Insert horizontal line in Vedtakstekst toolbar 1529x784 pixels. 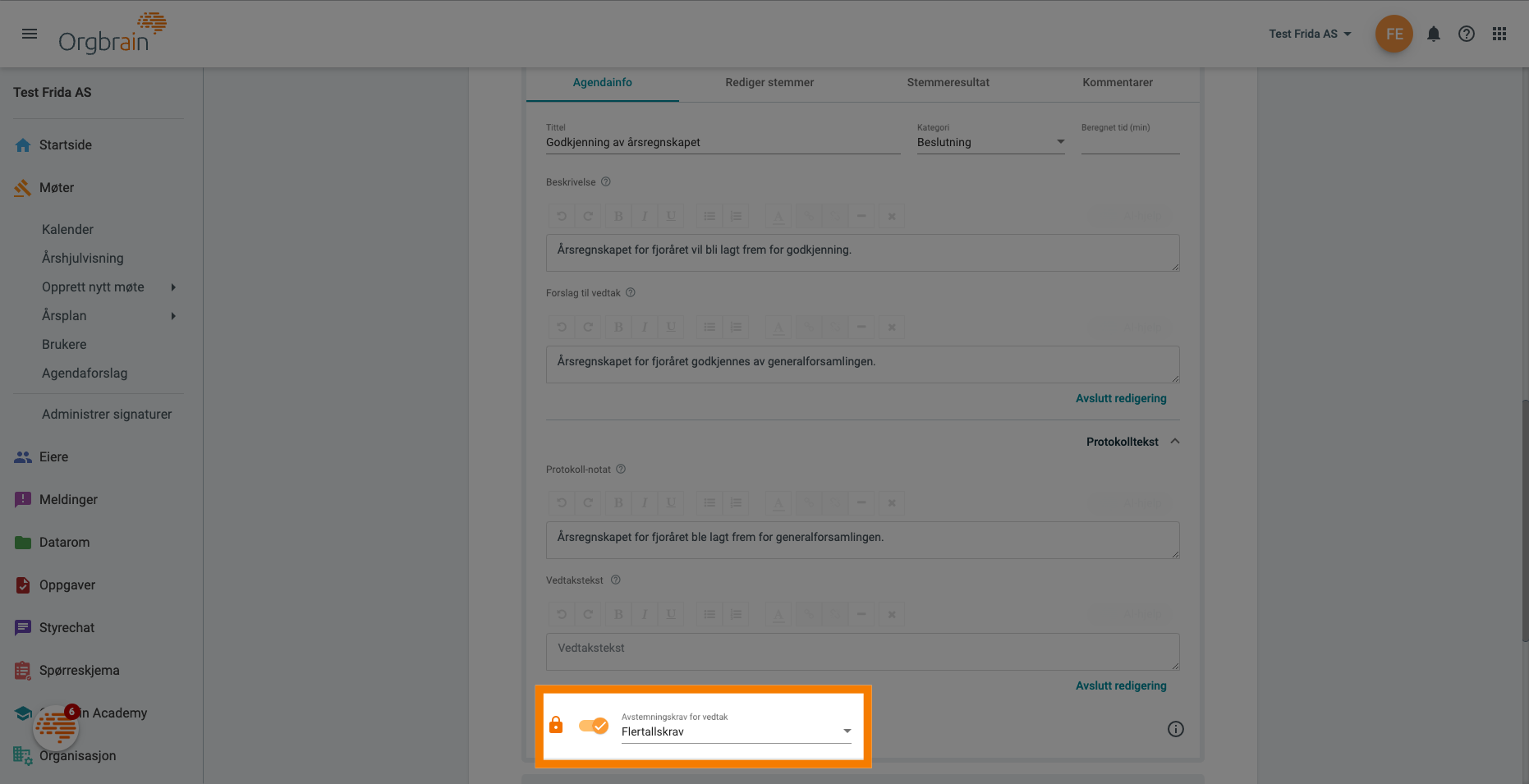(x=861, y=614)
